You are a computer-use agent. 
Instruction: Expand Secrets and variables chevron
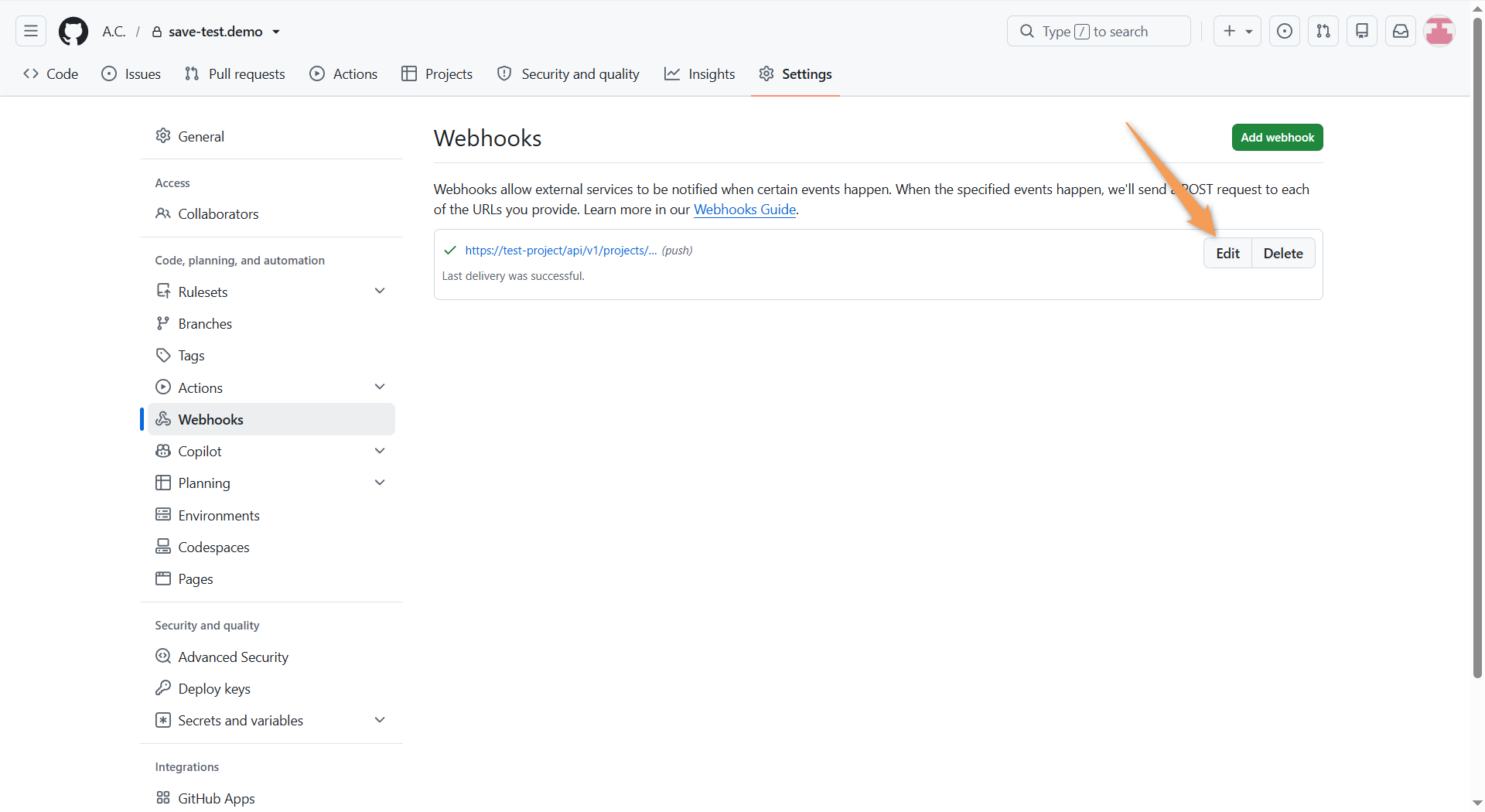[x=380, y=720]
